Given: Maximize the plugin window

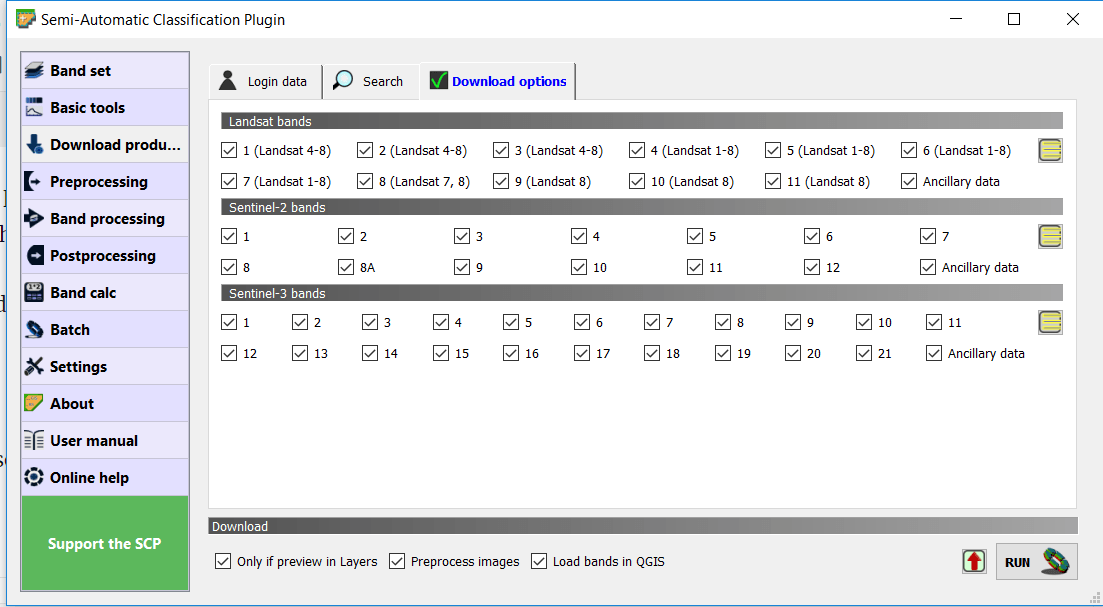Looking at the screenshot, I should 1014,19.
